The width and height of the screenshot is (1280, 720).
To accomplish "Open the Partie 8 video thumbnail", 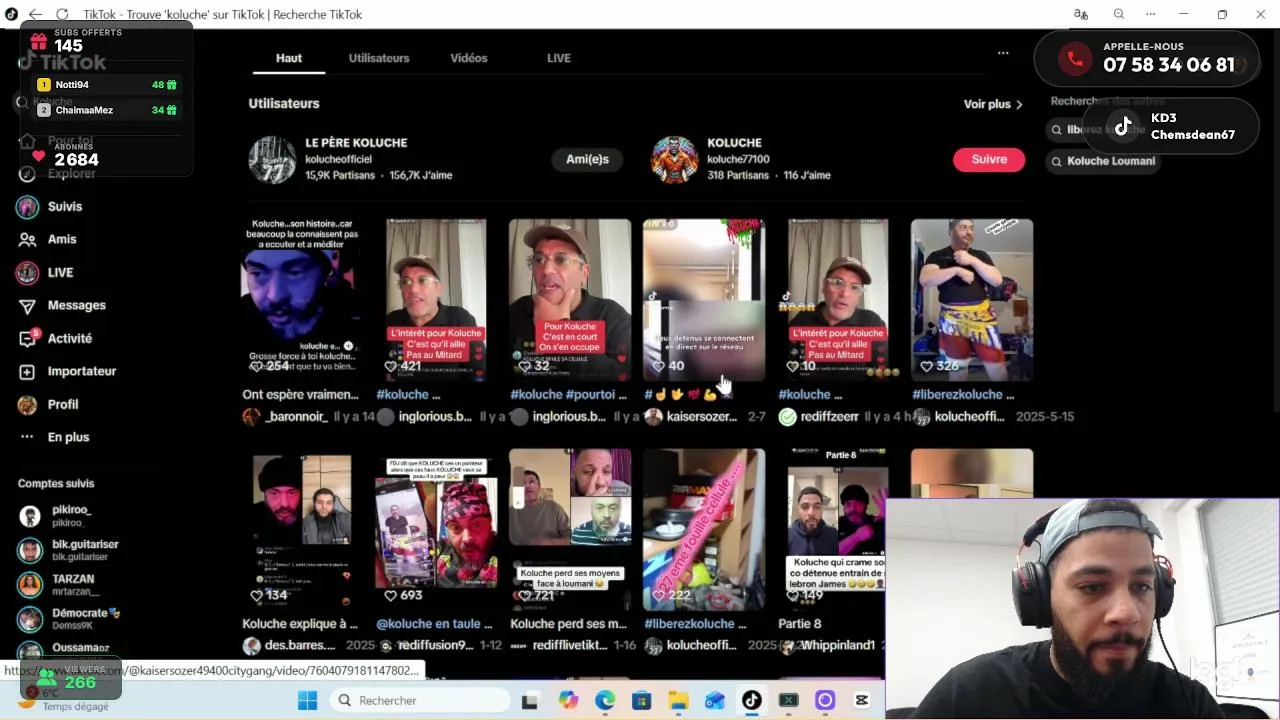I will [836, 530].
